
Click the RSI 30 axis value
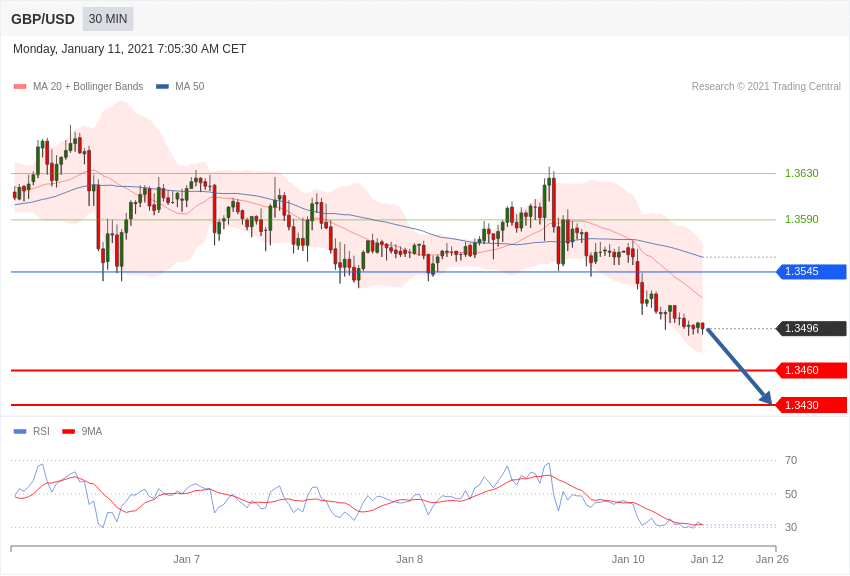pos(791,527)
